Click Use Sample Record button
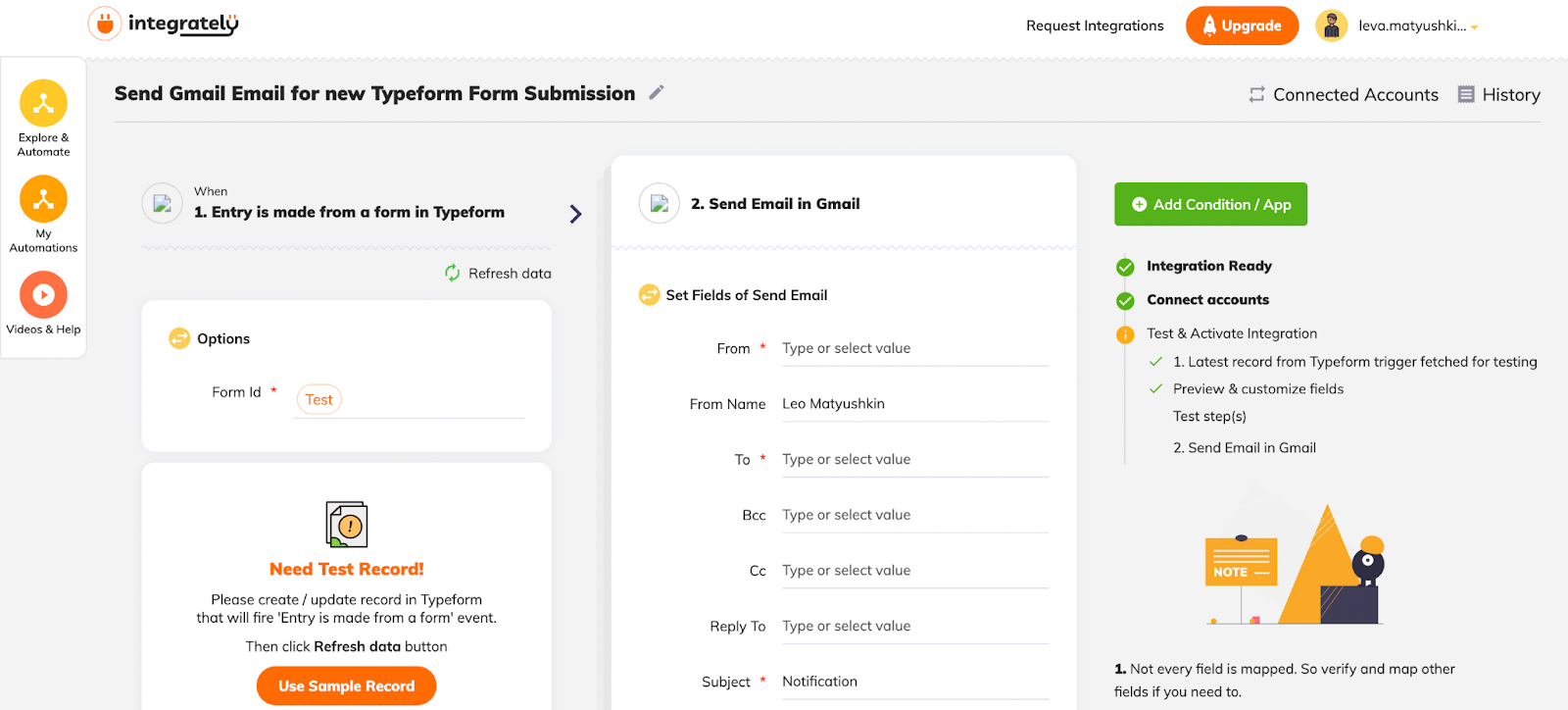 pyautogui.click(x=346, y=685)
